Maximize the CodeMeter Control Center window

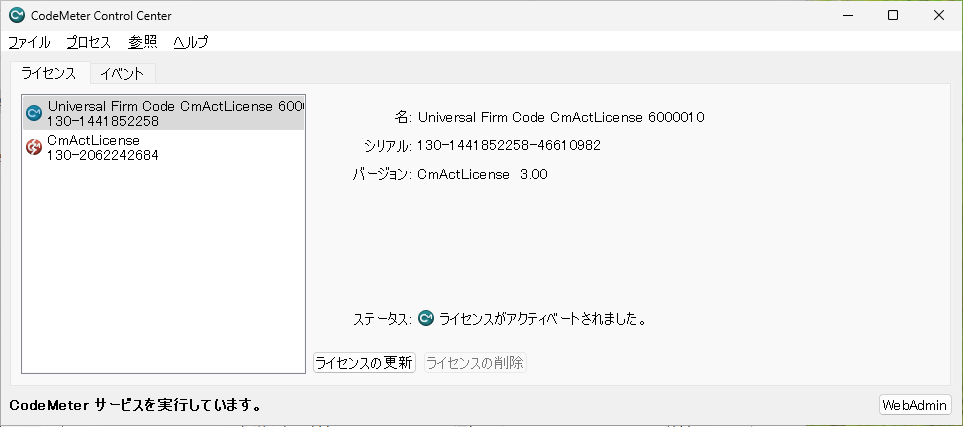pyautogui.click(x=893, y=15)
